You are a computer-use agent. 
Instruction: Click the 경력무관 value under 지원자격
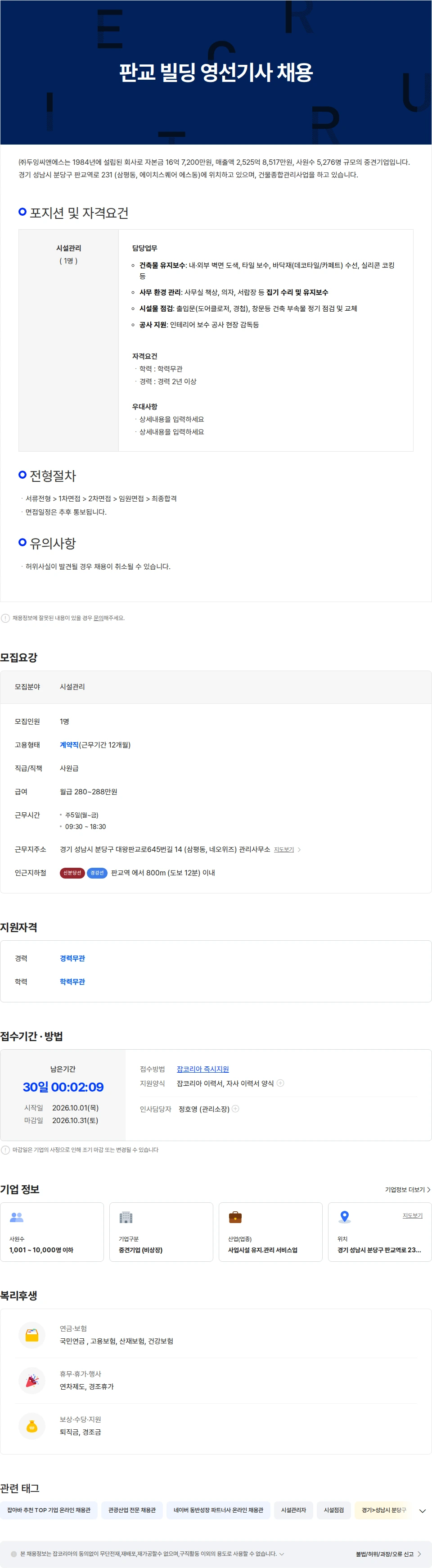coord(72,959)
